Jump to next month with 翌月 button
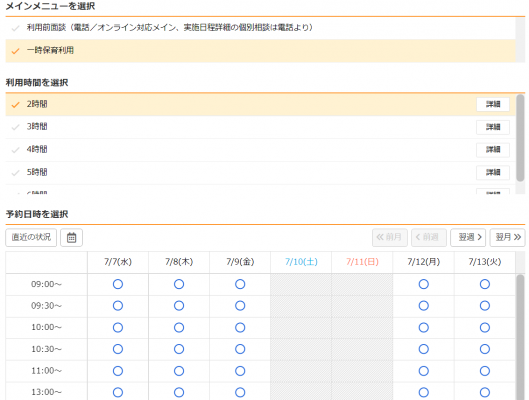Screen dimensions: 529x400 pos(508,237)
